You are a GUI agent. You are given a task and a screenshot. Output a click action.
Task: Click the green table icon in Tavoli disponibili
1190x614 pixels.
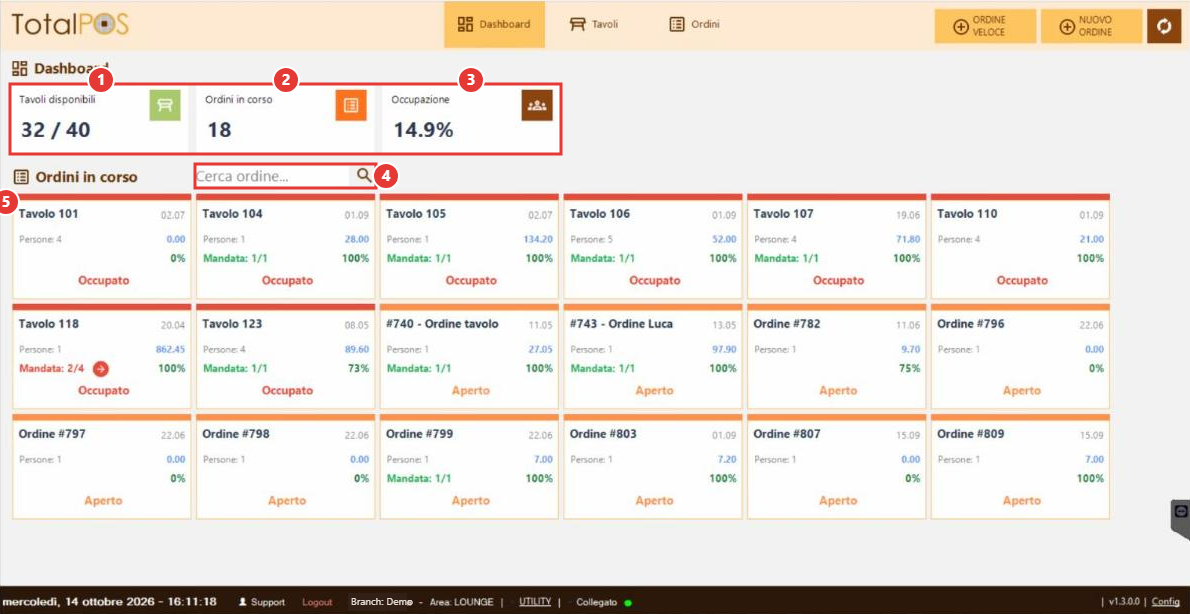click(x=165, y=105)
